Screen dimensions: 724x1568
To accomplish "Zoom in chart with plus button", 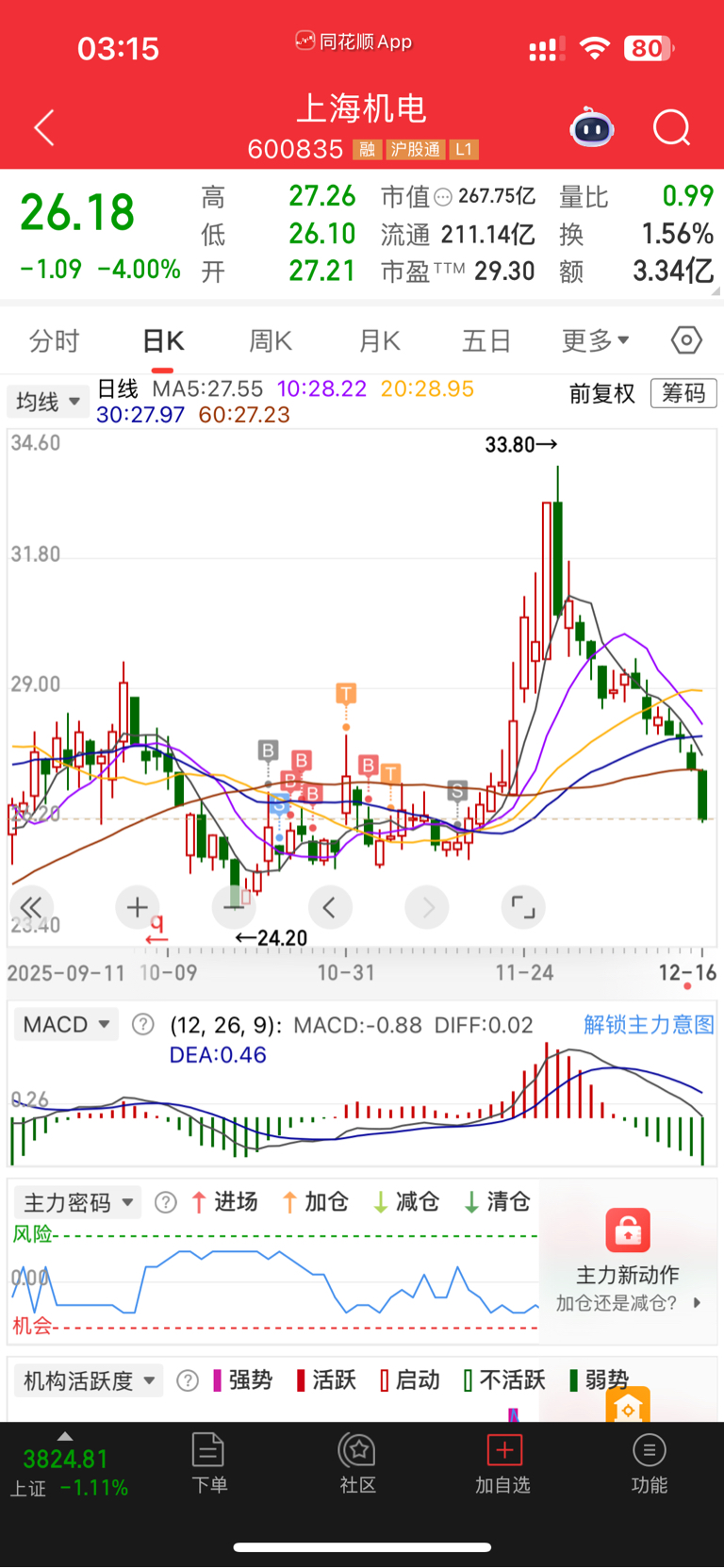I will coord(138,907).
